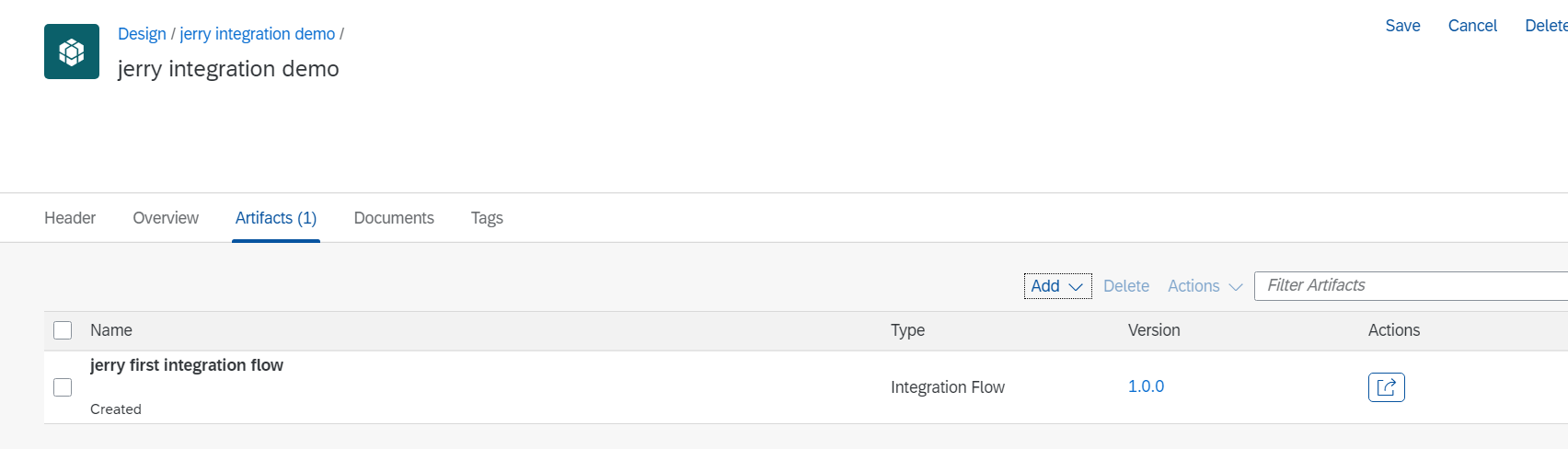
Task: Open the row actions icon for jerry first integration flow
Action: [1386, 387]
